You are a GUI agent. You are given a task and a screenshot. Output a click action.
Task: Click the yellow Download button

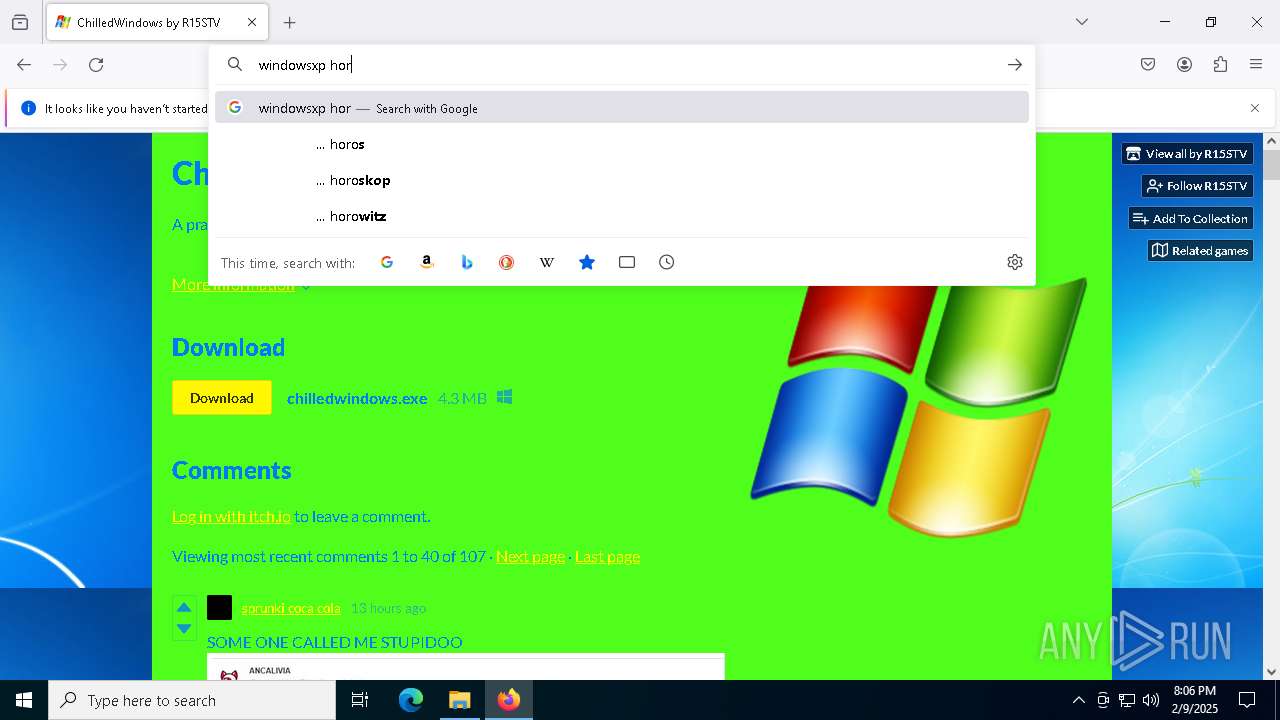coord(222,398)
